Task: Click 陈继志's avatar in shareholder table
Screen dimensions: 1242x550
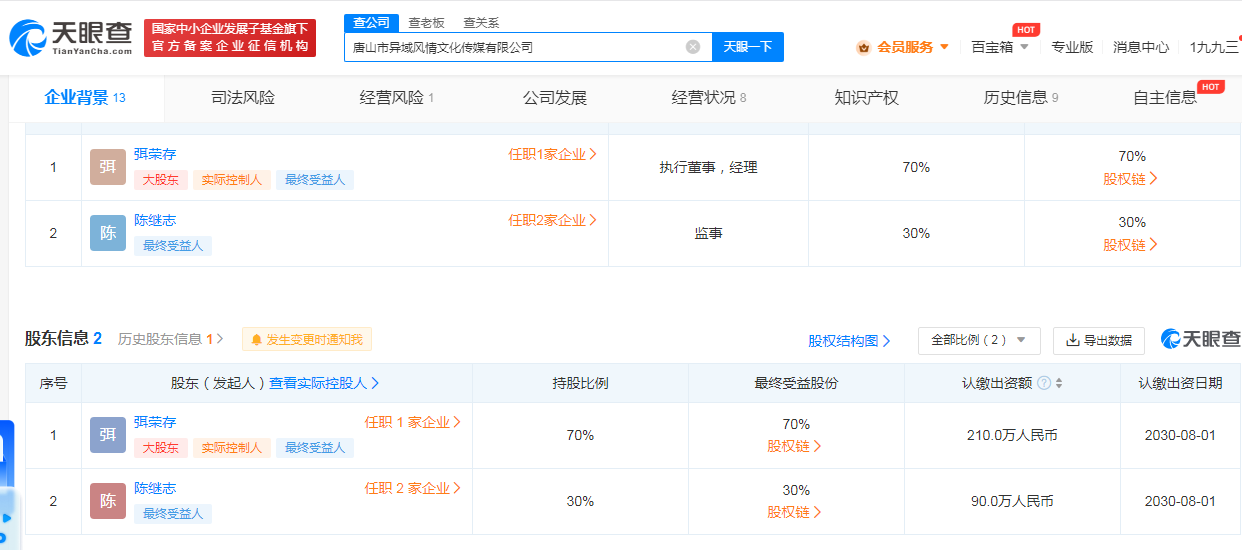Action: point(108,501)
